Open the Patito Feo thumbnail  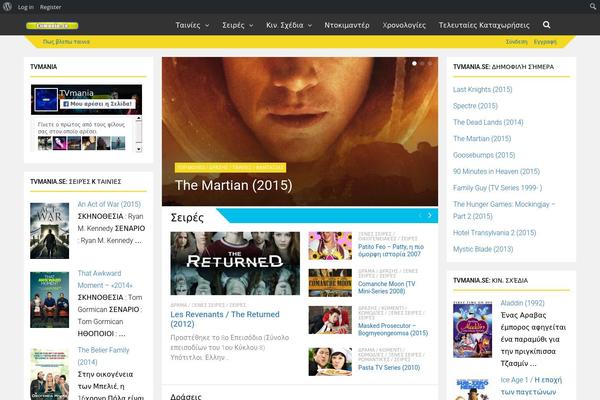tap(330, 245)
